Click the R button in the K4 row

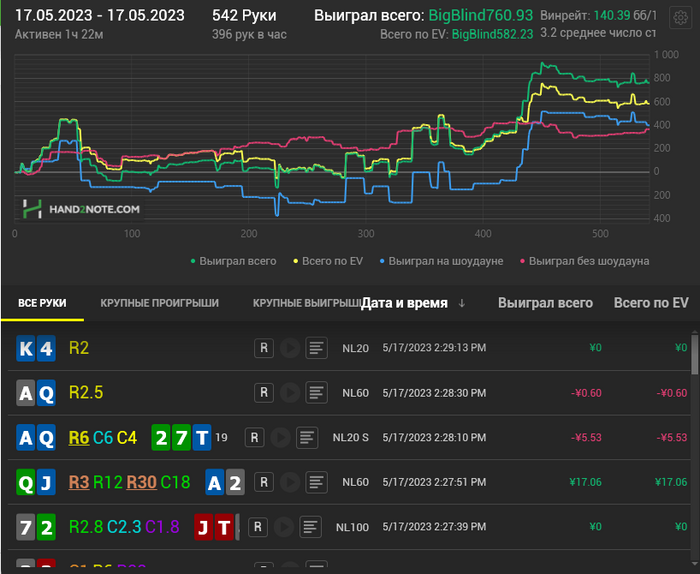[x=264, y=348]
